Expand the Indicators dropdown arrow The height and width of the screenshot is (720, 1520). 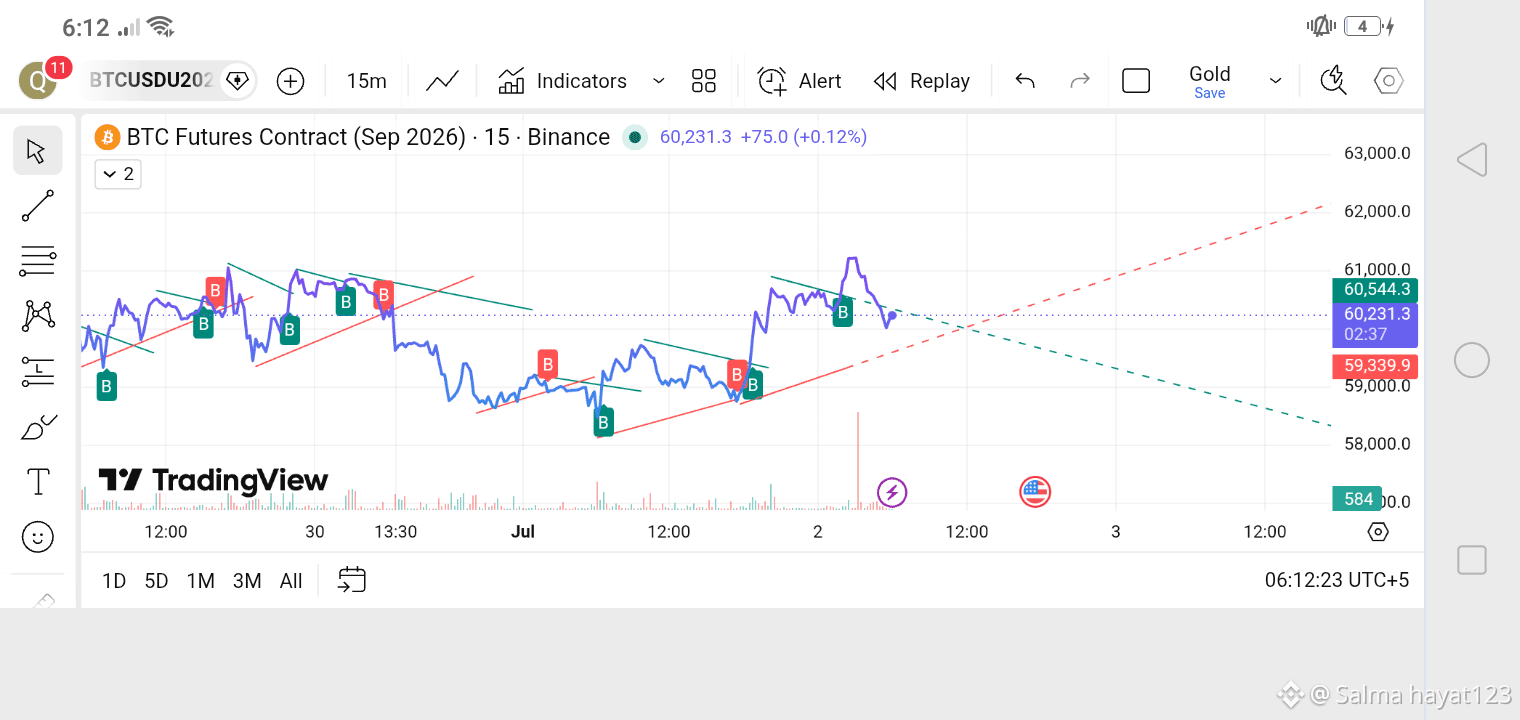point(658,81)
